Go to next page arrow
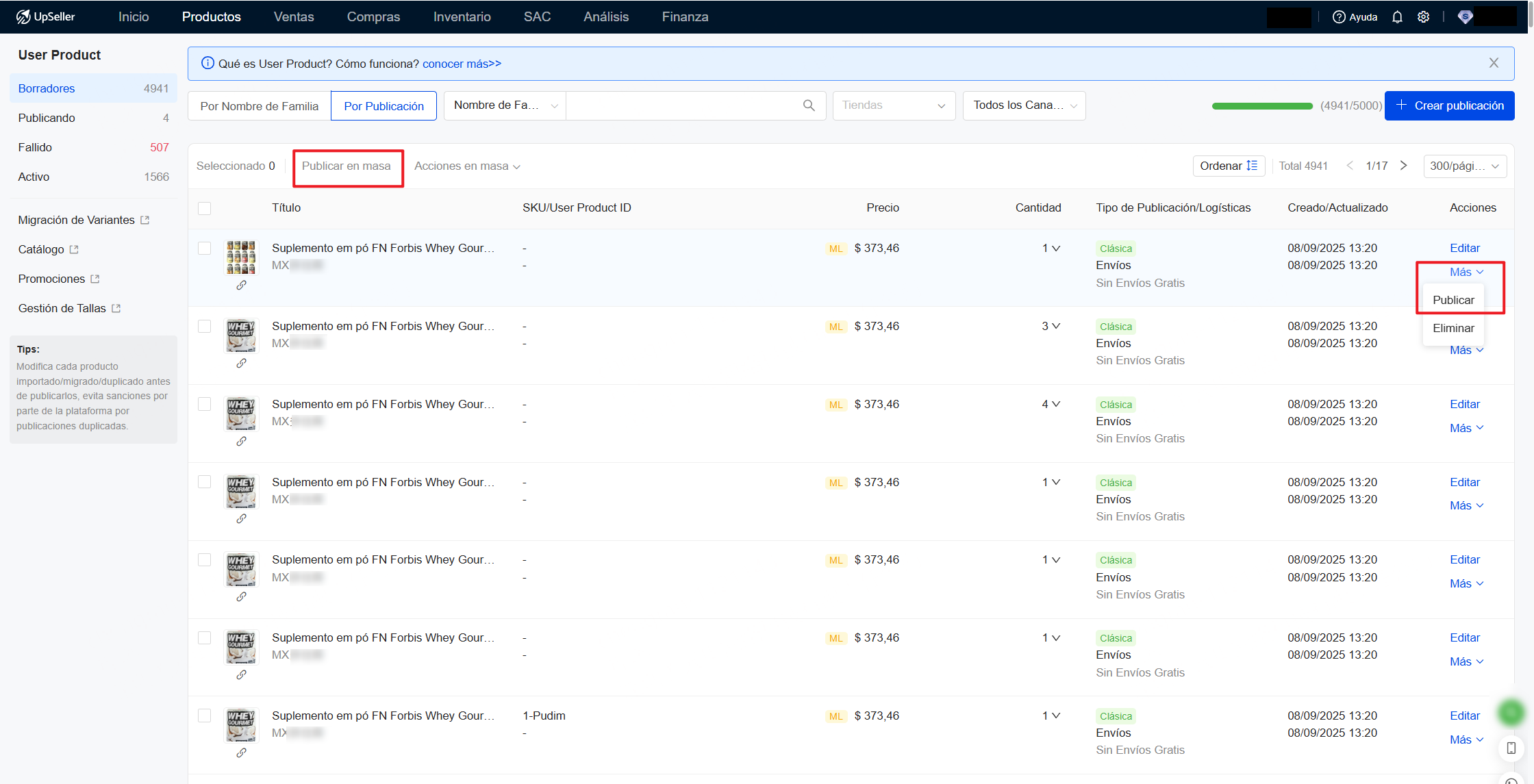 1403,166
